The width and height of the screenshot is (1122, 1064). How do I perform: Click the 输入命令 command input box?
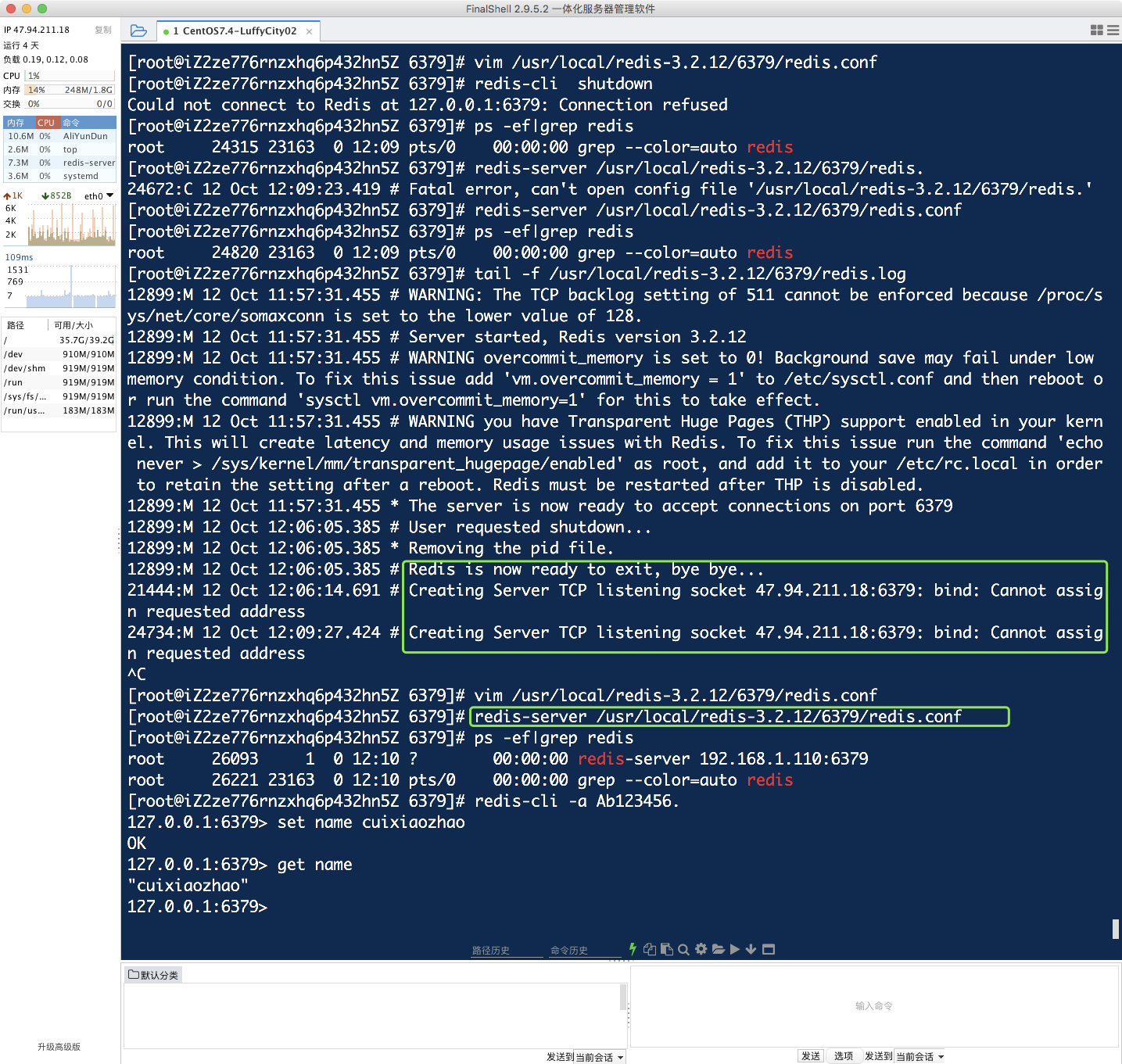pyautogui.click(x=874, y=1006)
